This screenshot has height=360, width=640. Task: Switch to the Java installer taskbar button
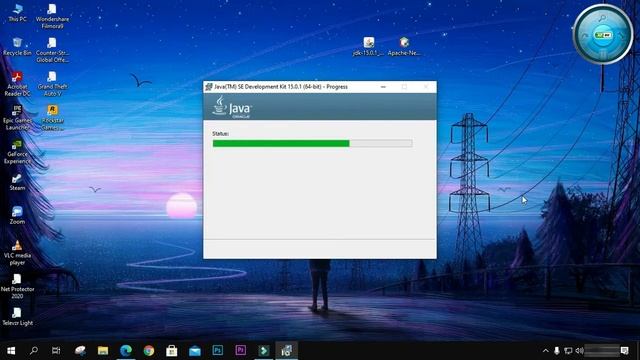(x=286, y=351)
